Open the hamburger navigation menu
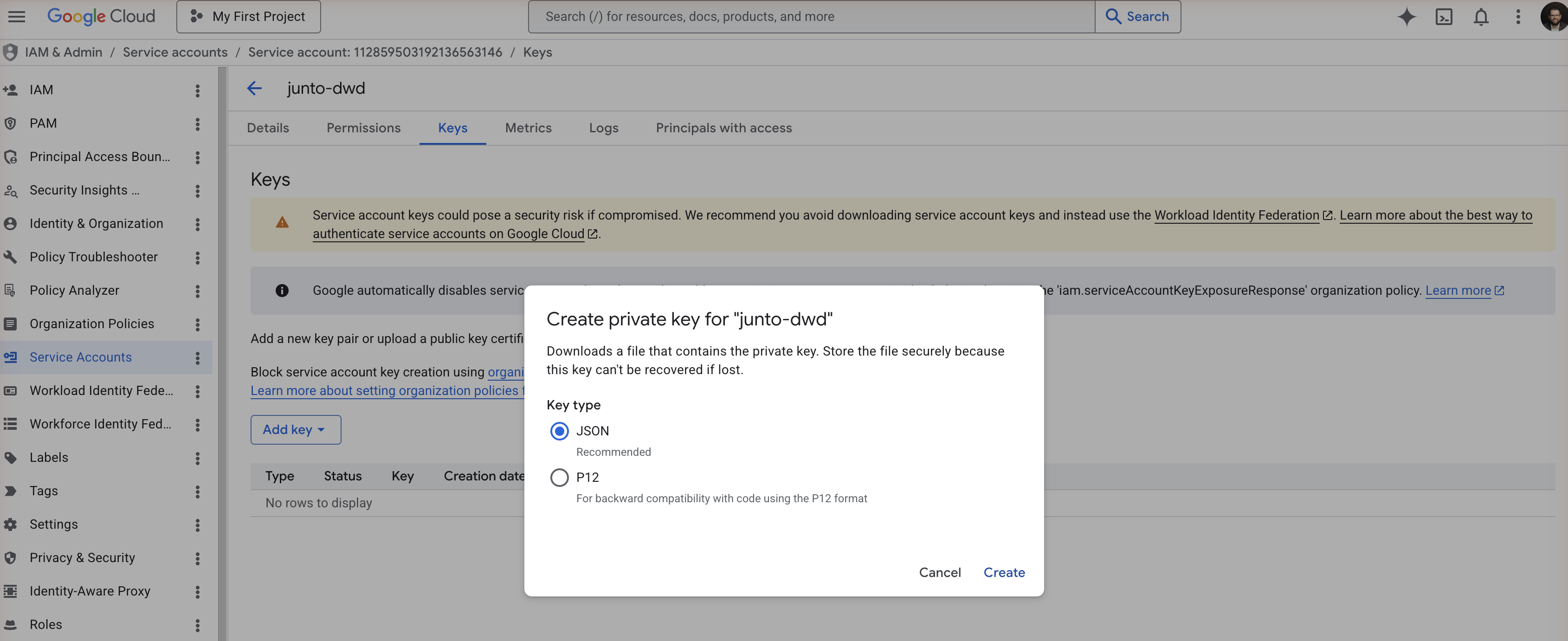This screenshot has width=1568, height=641. click(x=16, y=16)
